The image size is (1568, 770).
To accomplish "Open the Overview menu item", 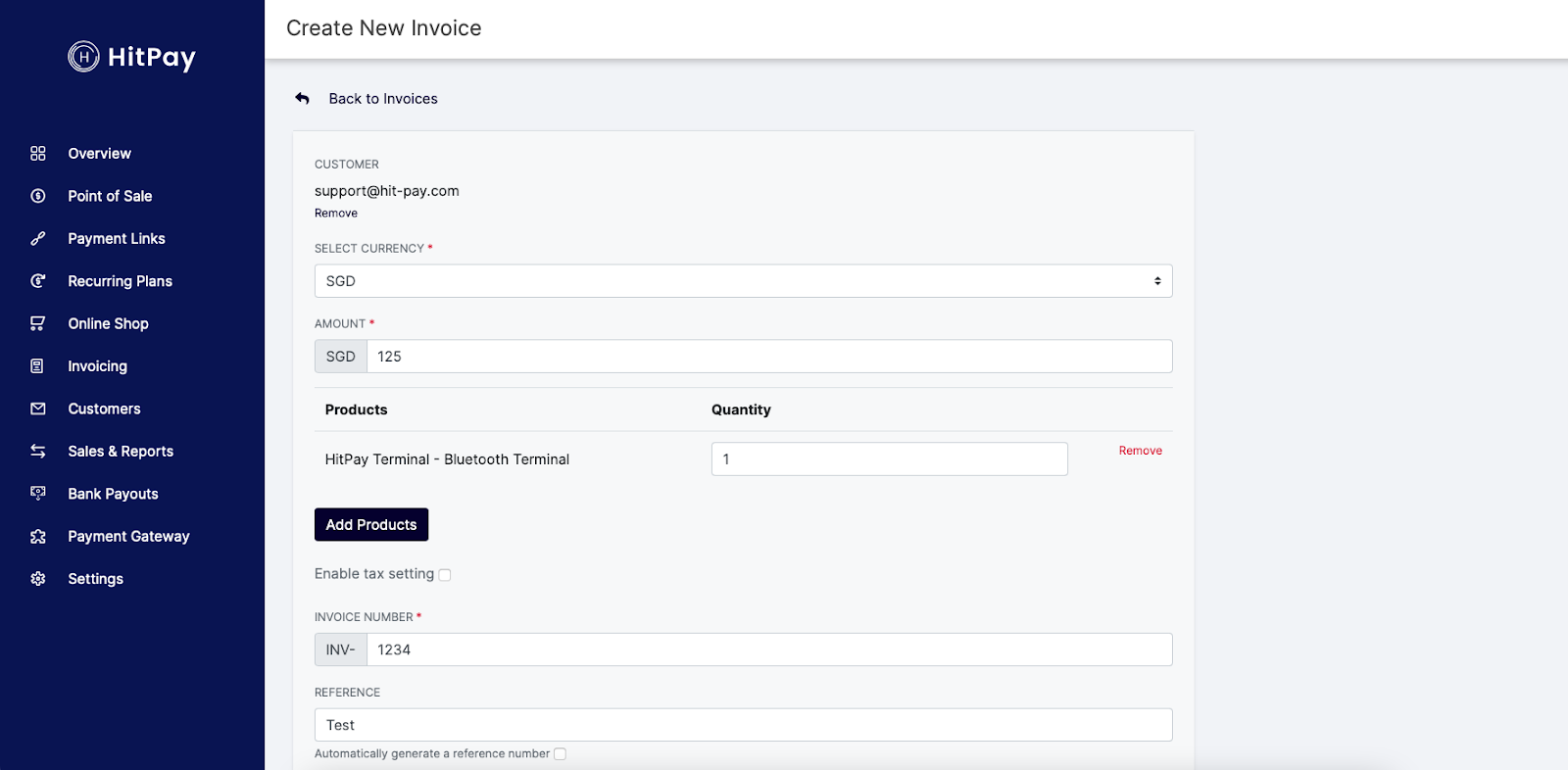I will (99, 154).
